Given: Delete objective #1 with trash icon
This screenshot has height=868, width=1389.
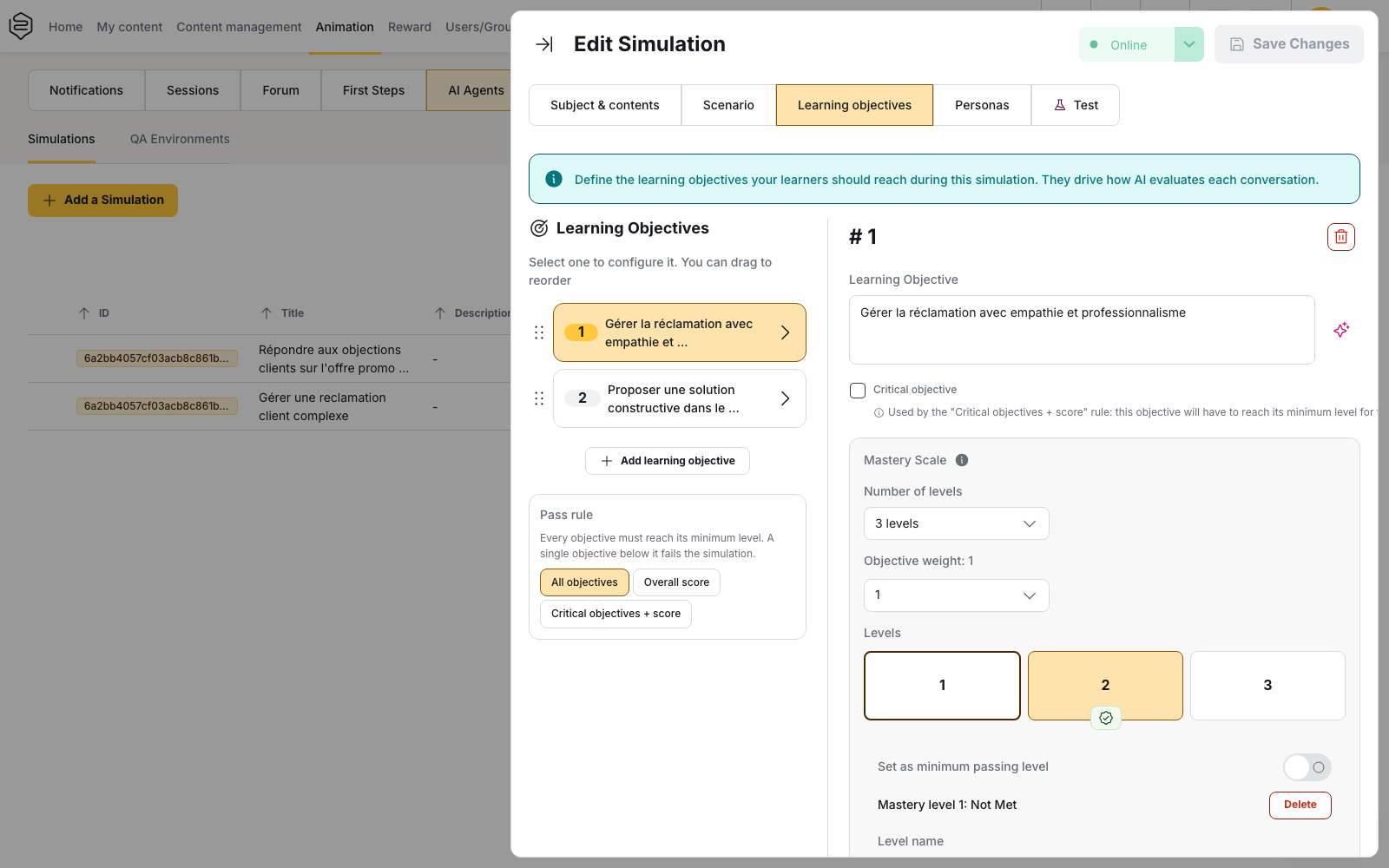Looking at the screenshot, I should point(1341,237).
